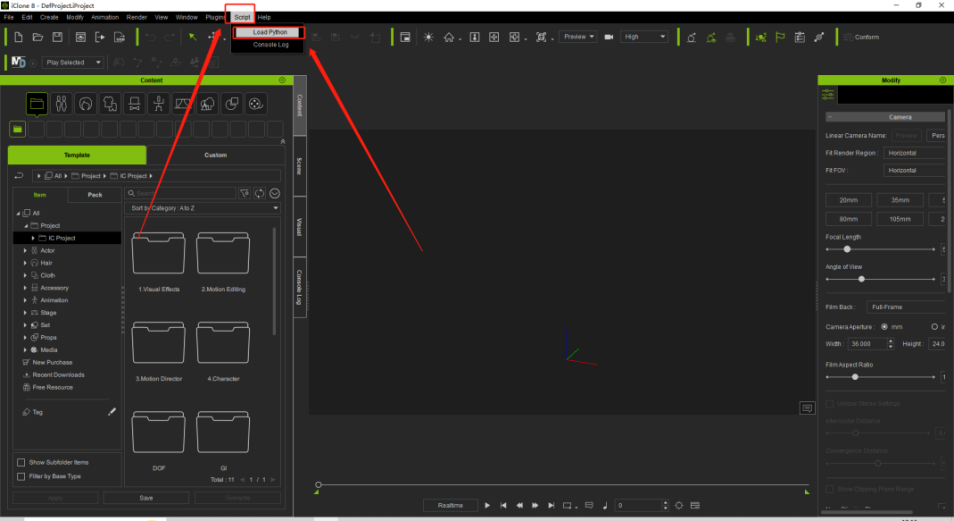954x521 pixels.
Task: Expand the Animation tree item
Action: click(x=25, y=300)
